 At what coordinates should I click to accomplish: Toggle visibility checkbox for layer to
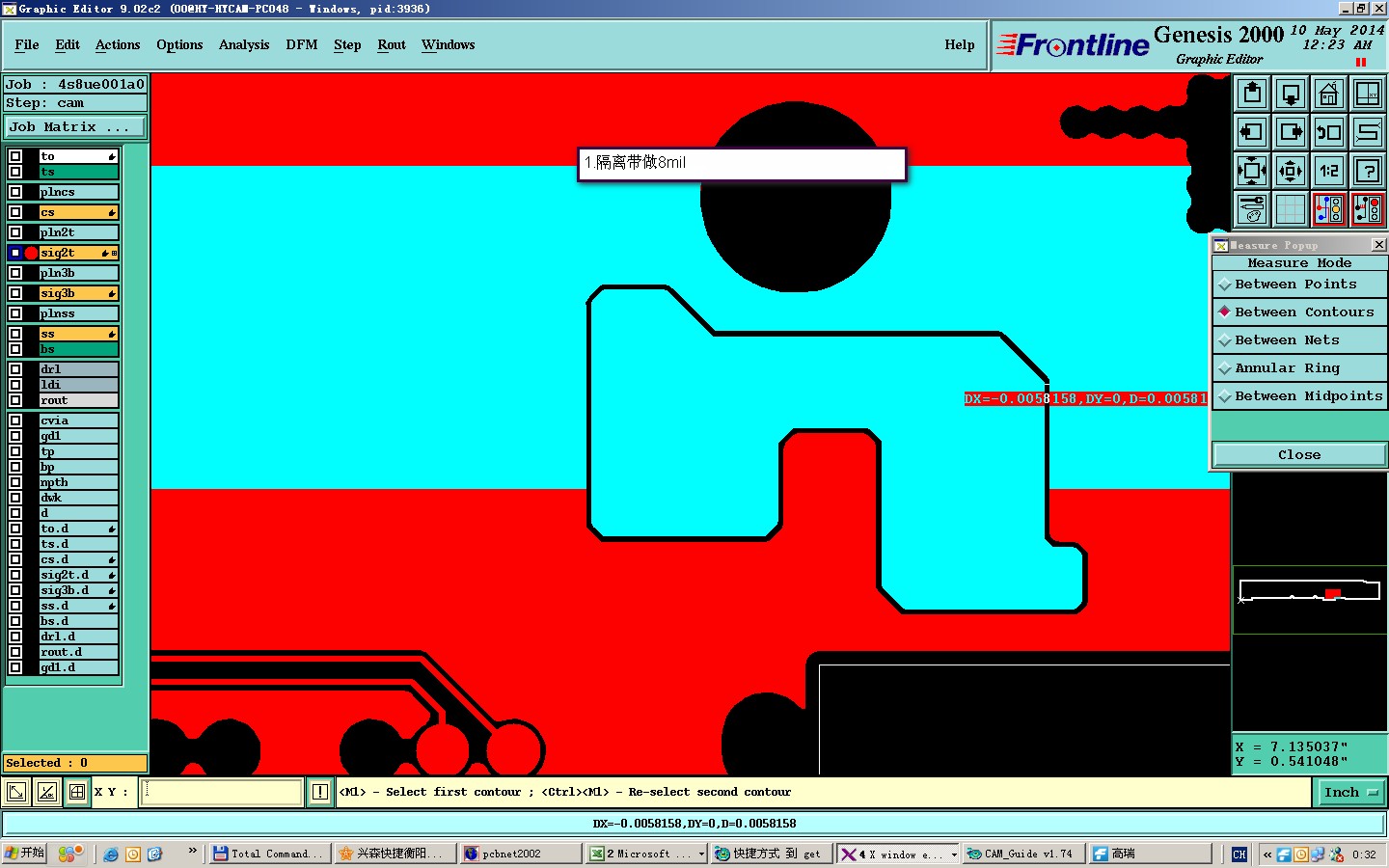[15, 156]
